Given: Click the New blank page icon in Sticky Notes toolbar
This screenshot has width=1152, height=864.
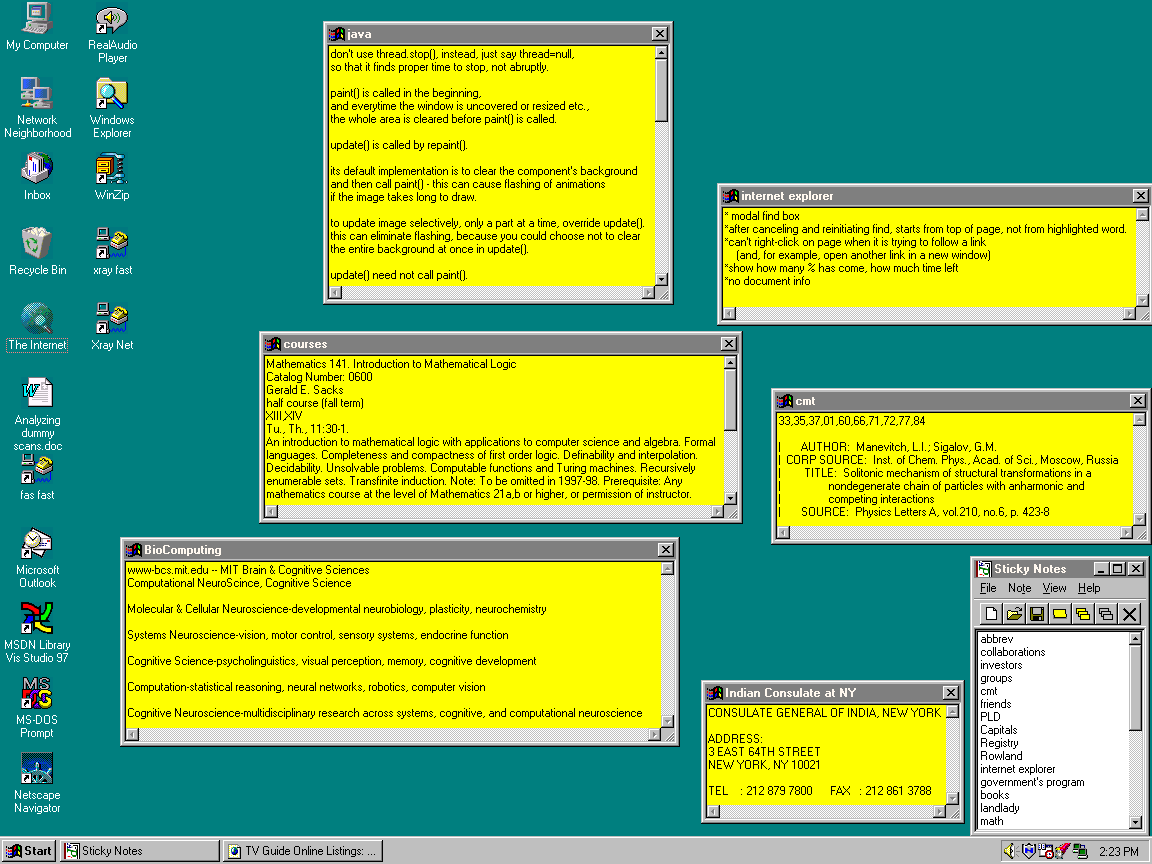Looking at the screenshot, I should [x=991, y=613].
